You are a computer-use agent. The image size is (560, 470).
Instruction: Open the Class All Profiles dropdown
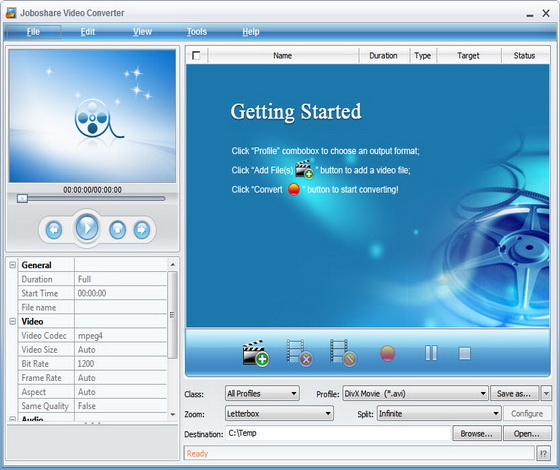[262, 394]
